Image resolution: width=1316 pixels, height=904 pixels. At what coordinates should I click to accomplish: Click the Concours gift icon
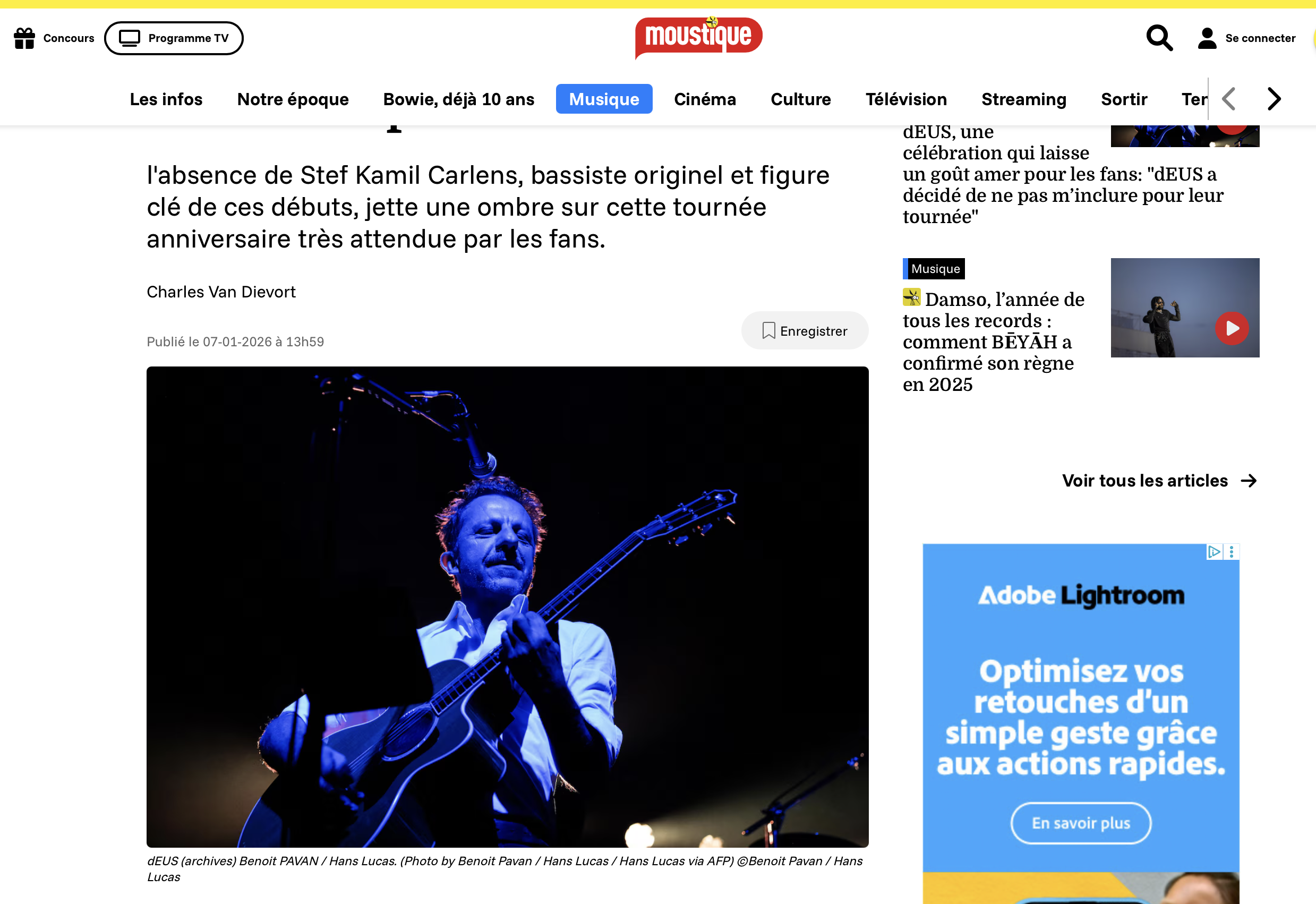(24, 38)
